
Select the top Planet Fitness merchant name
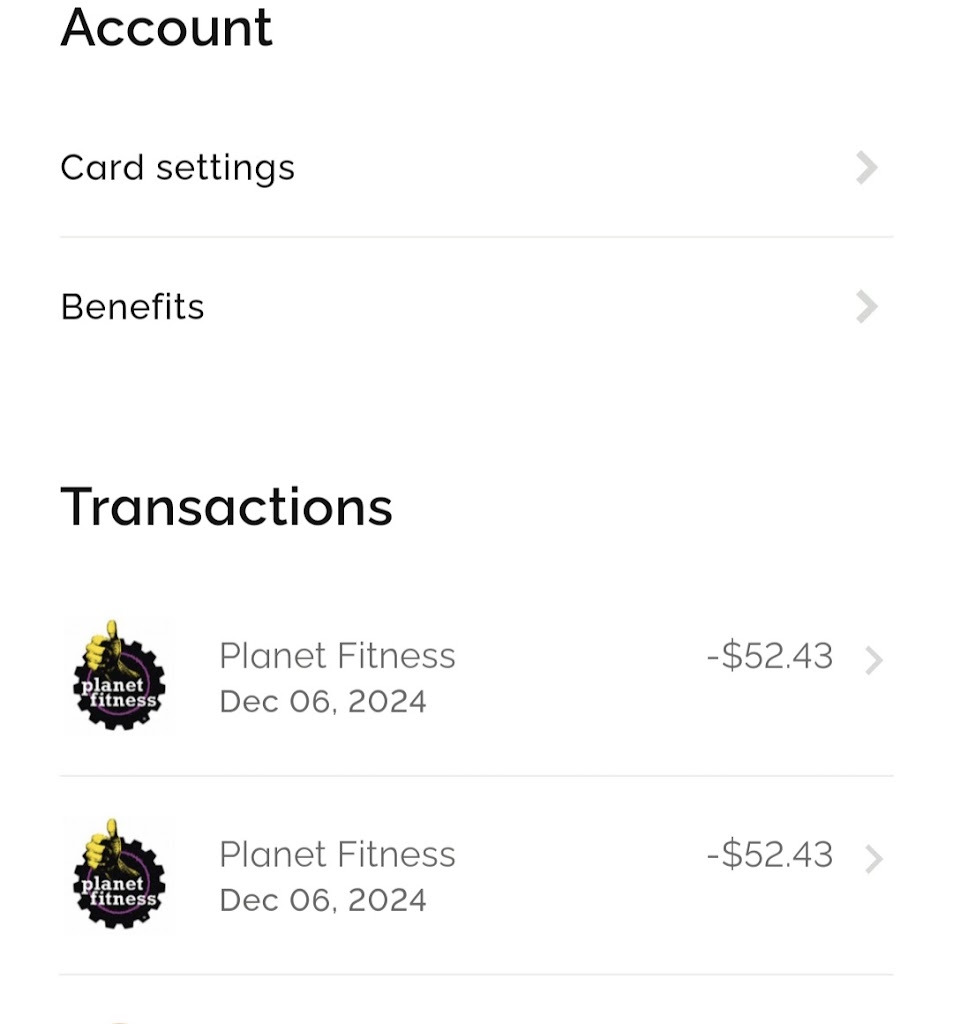337,656
